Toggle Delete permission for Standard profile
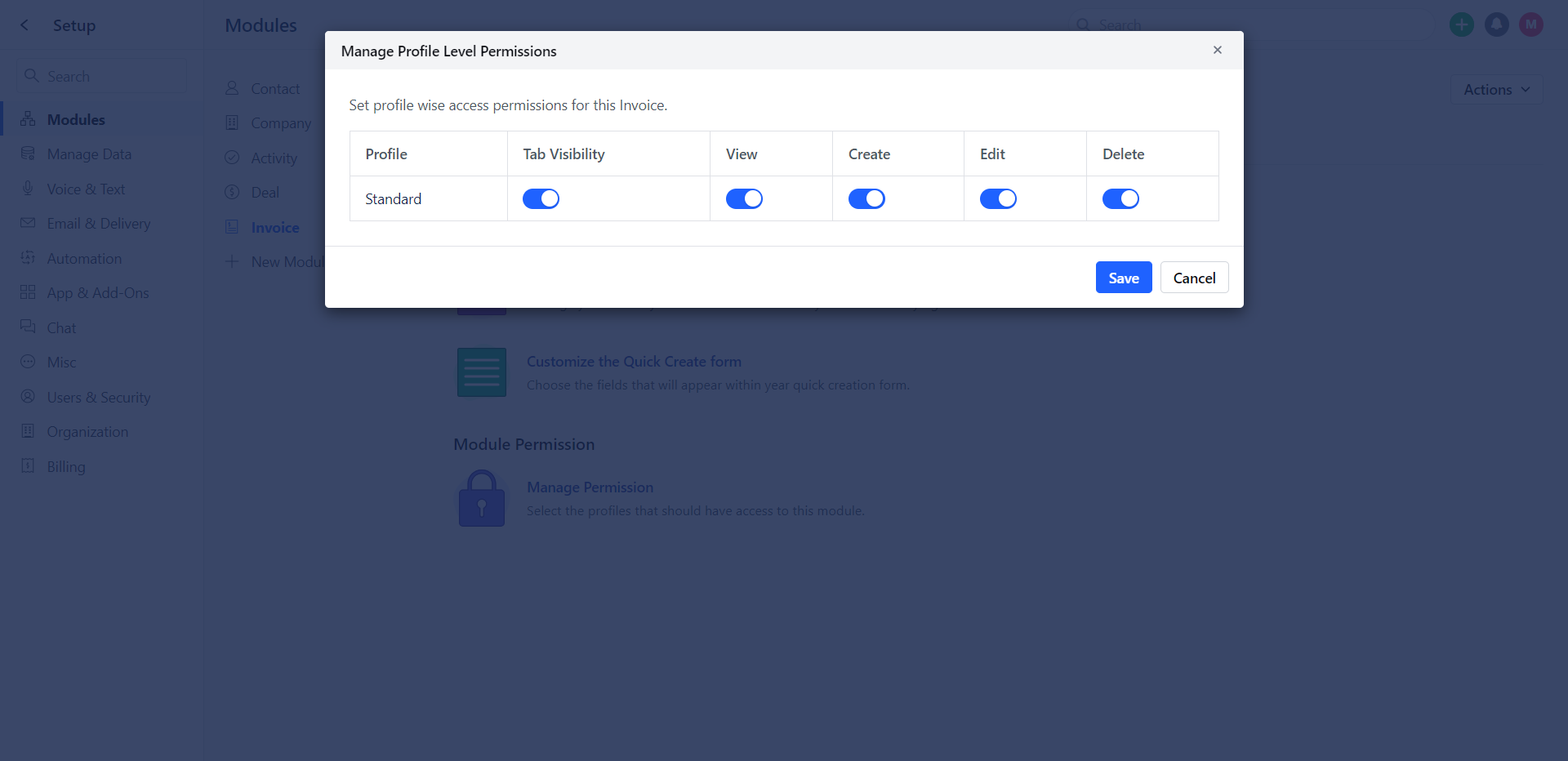The width and height of the screenshot is (1568, 761). pyautogui.click(x=1120, y=198)
